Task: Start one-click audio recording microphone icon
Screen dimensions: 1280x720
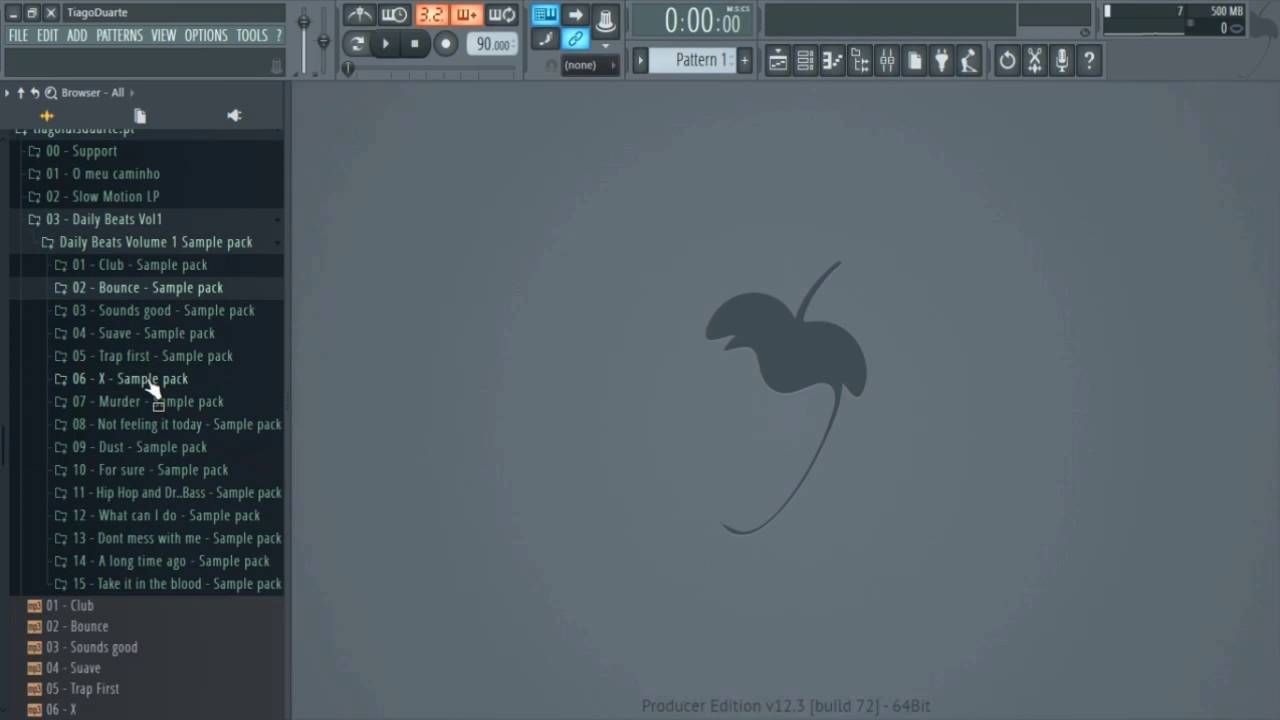Action: [1061, 61]
